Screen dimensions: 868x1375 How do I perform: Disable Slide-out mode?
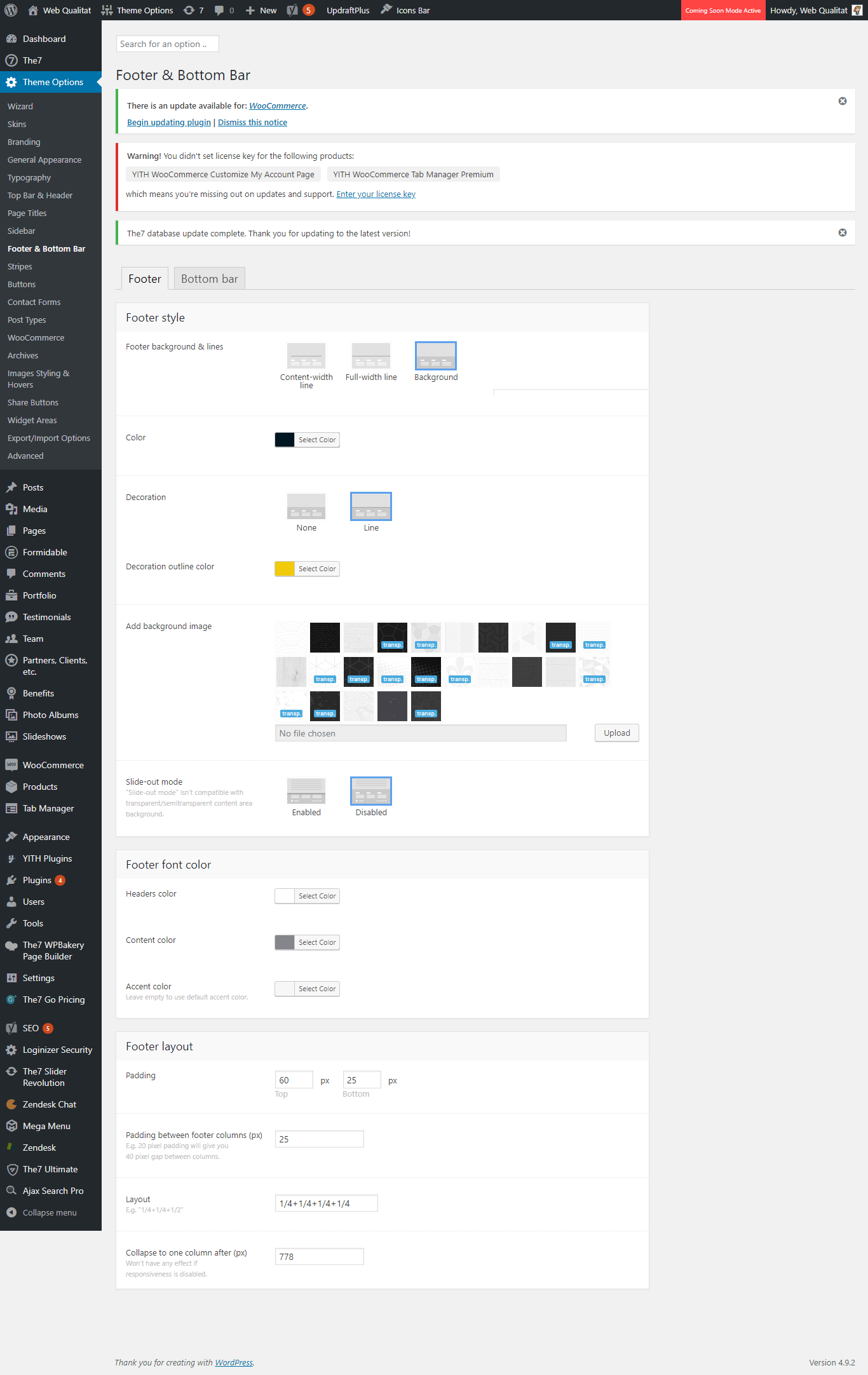pos(371,791)
